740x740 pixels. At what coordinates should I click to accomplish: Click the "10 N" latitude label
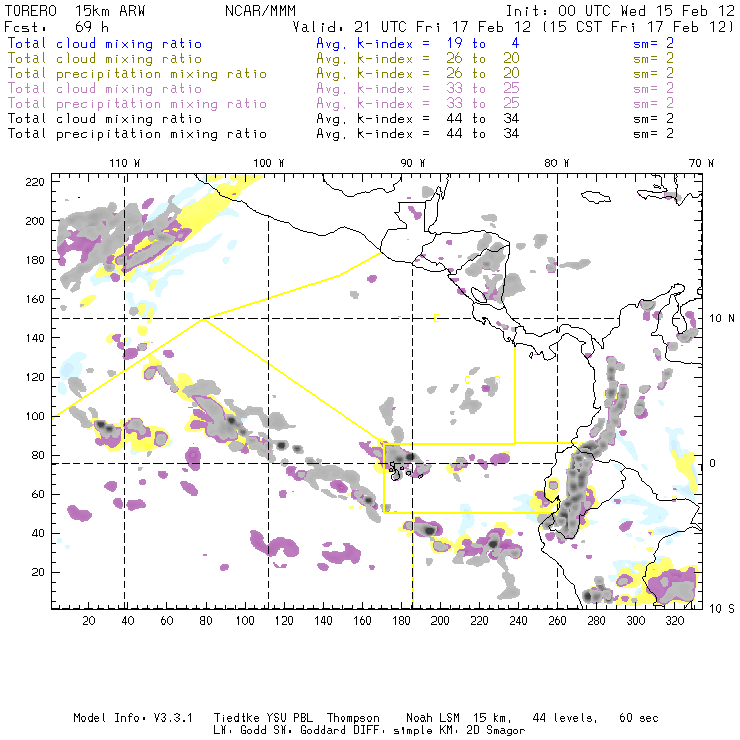(x=722, y=319)
